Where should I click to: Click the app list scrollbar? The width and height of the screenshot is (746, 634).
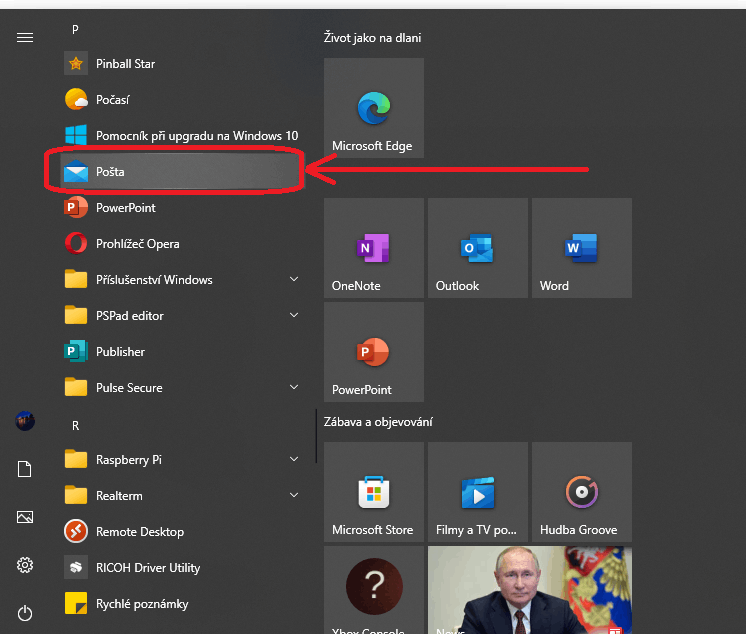tap(316, 435)
